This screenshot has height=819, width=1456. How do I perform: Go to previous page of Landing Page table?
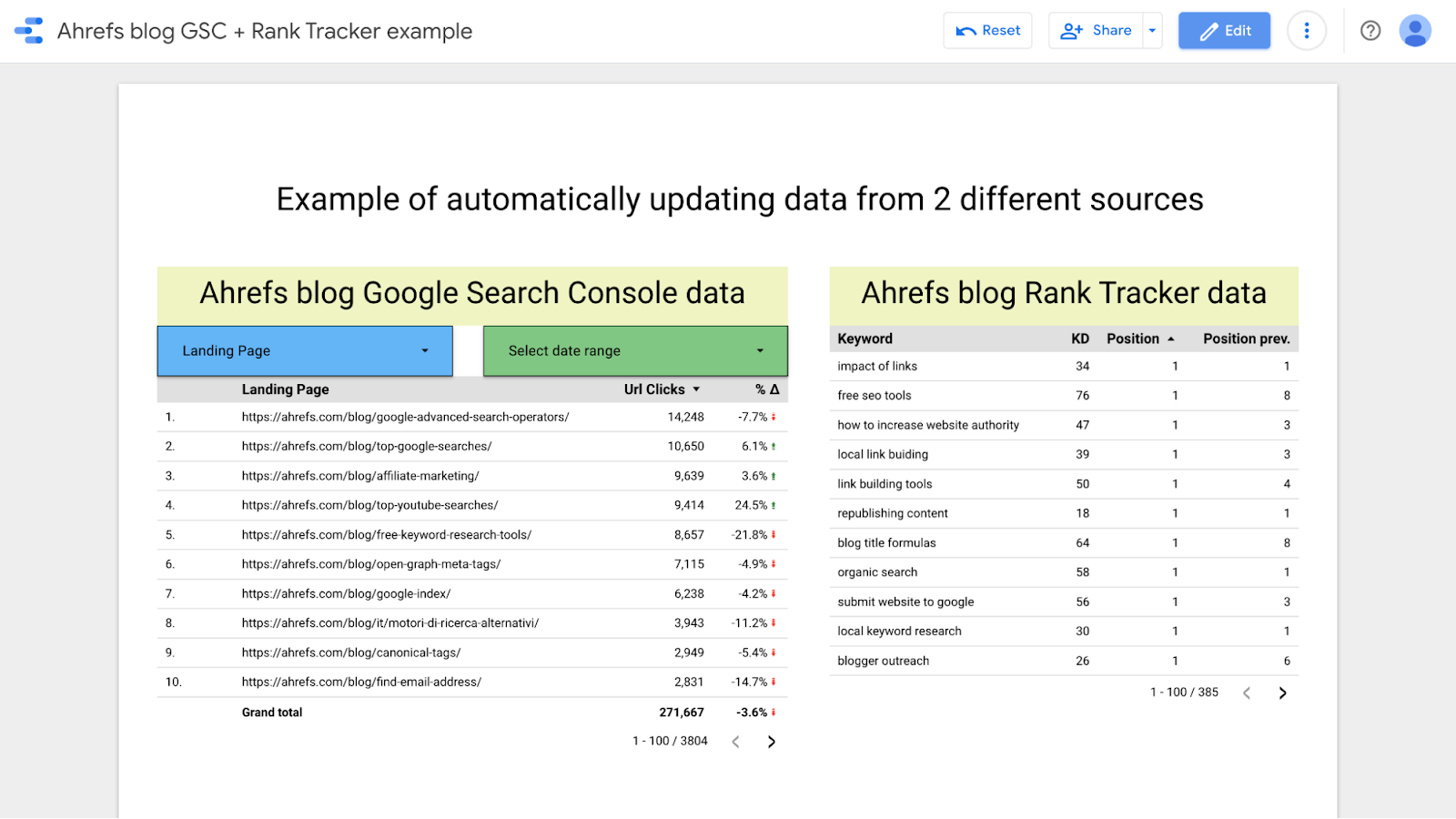(735, 741)
